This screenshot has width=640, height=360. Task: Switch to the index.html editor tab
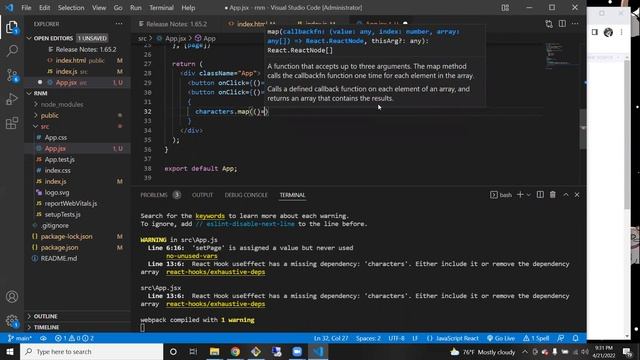[x=252, y=24]
